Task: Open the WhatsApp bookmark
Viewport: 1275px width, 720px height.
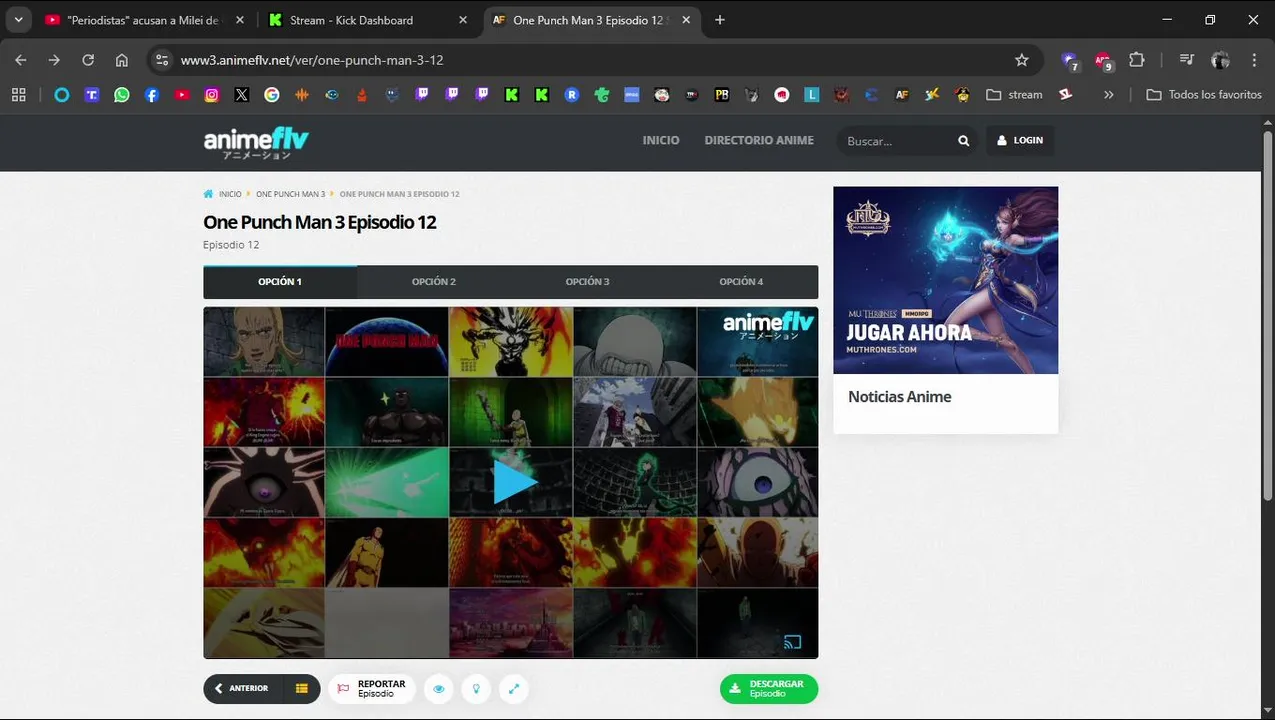Action: (x=122, y=95)
